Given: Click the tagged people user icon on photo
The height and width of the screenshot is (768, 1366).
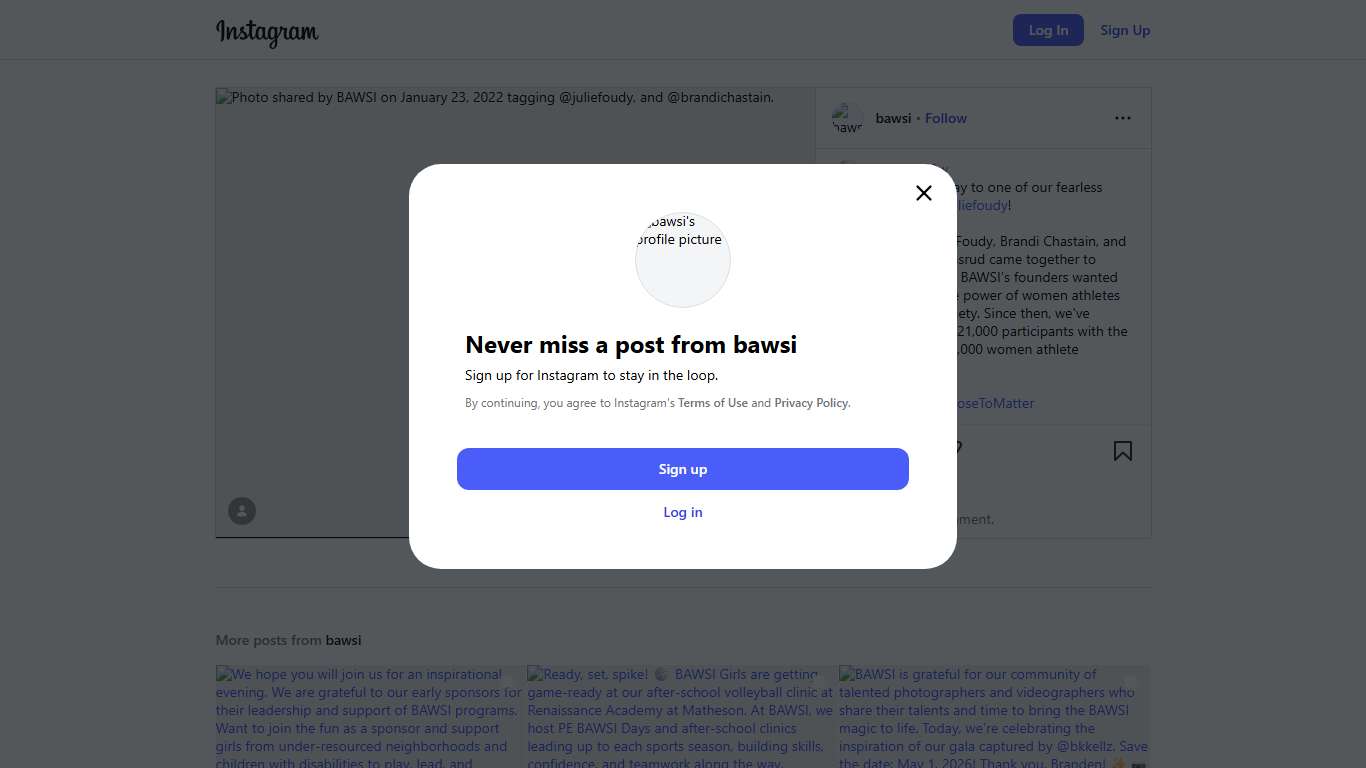Looking at the screenshot, I should (242, 511).
